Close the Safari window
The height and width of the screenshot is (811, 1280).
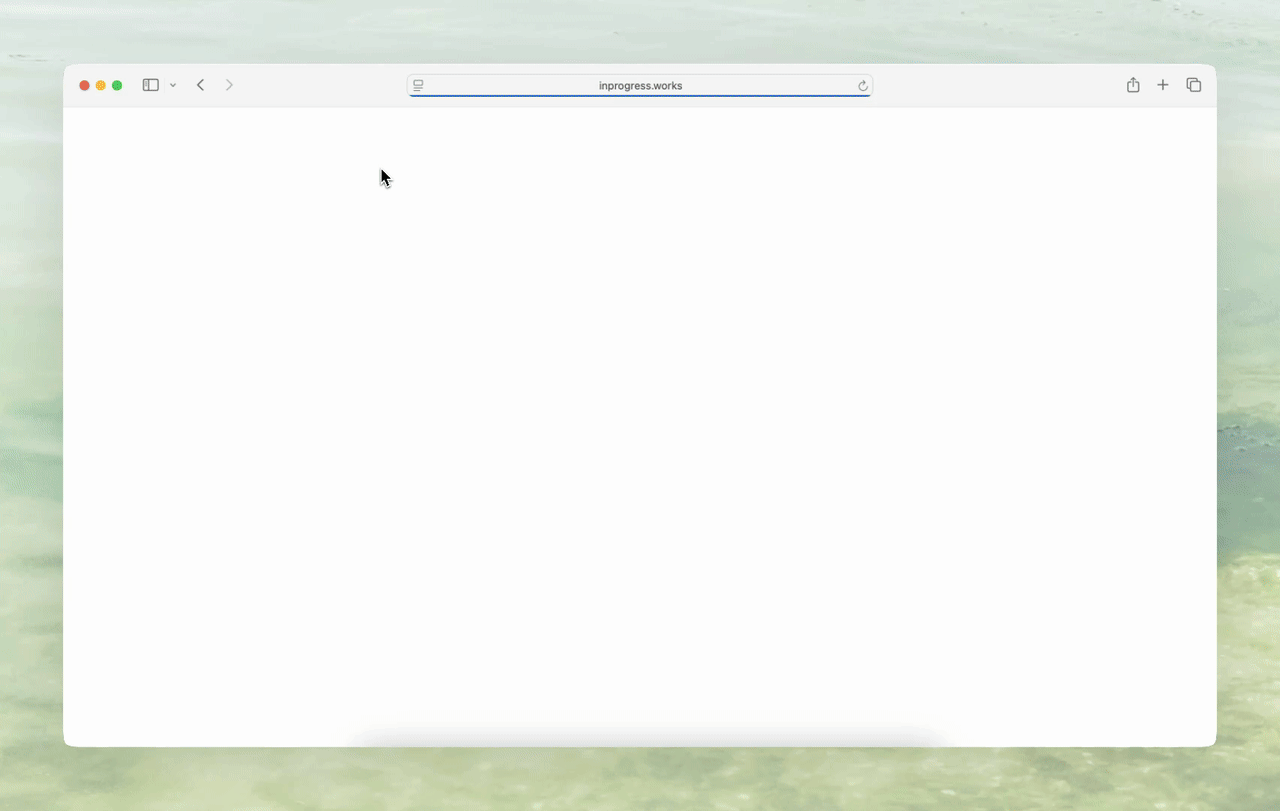pos(85,85)
